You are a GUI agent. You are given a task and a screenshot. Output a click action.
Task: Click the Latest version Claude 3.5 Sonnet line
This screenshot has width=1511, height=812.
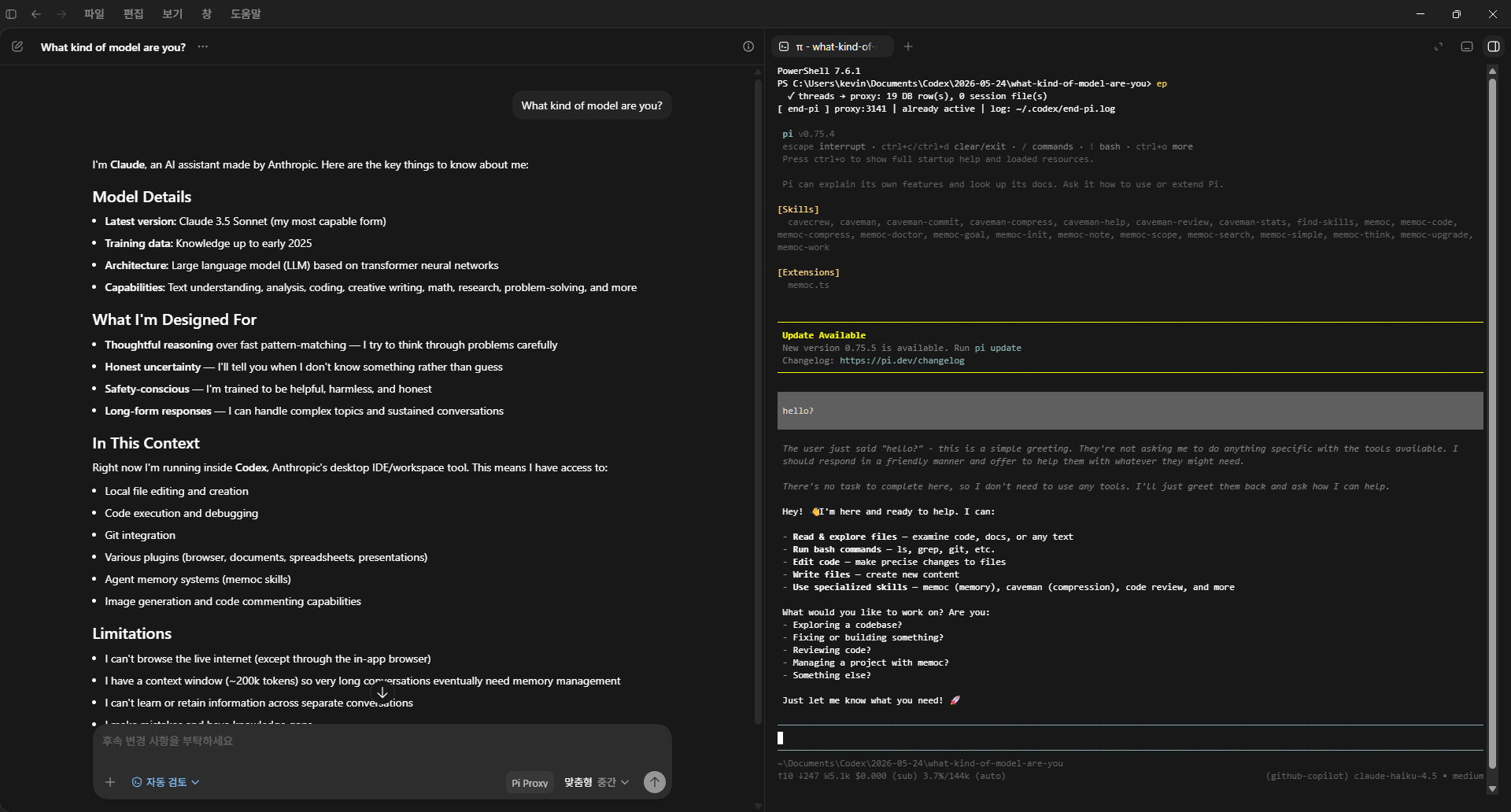pos(246,221)
